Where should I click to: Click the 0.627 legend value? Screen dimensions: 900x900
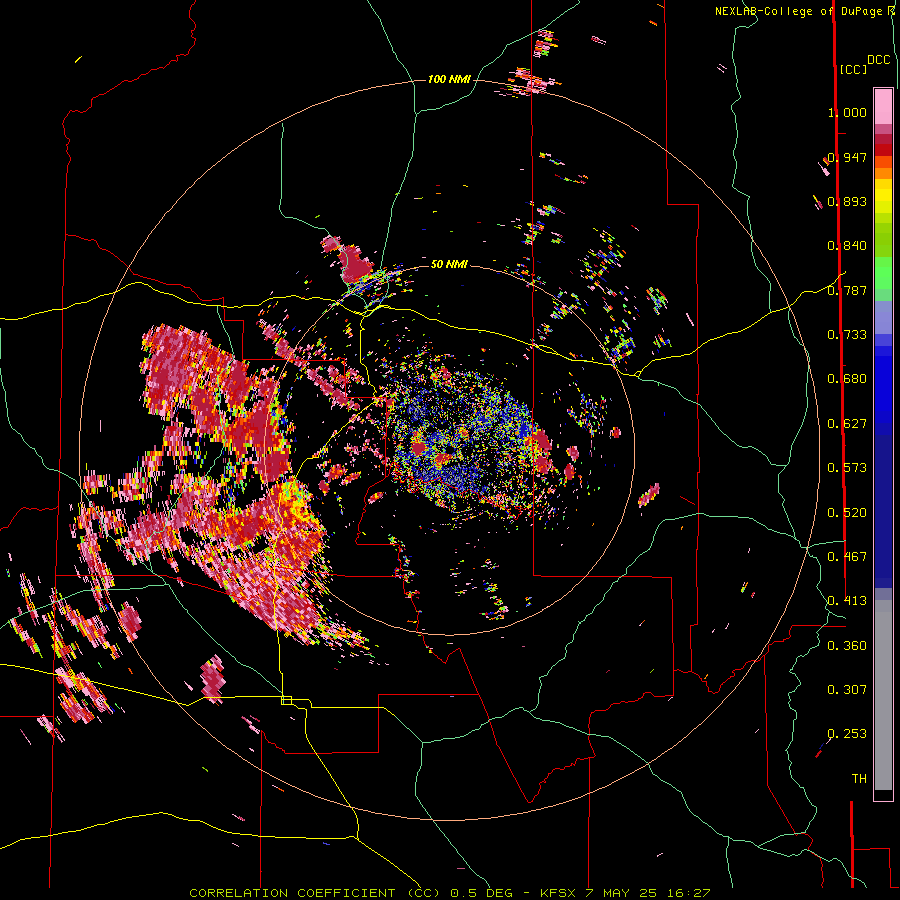[847, 424]
